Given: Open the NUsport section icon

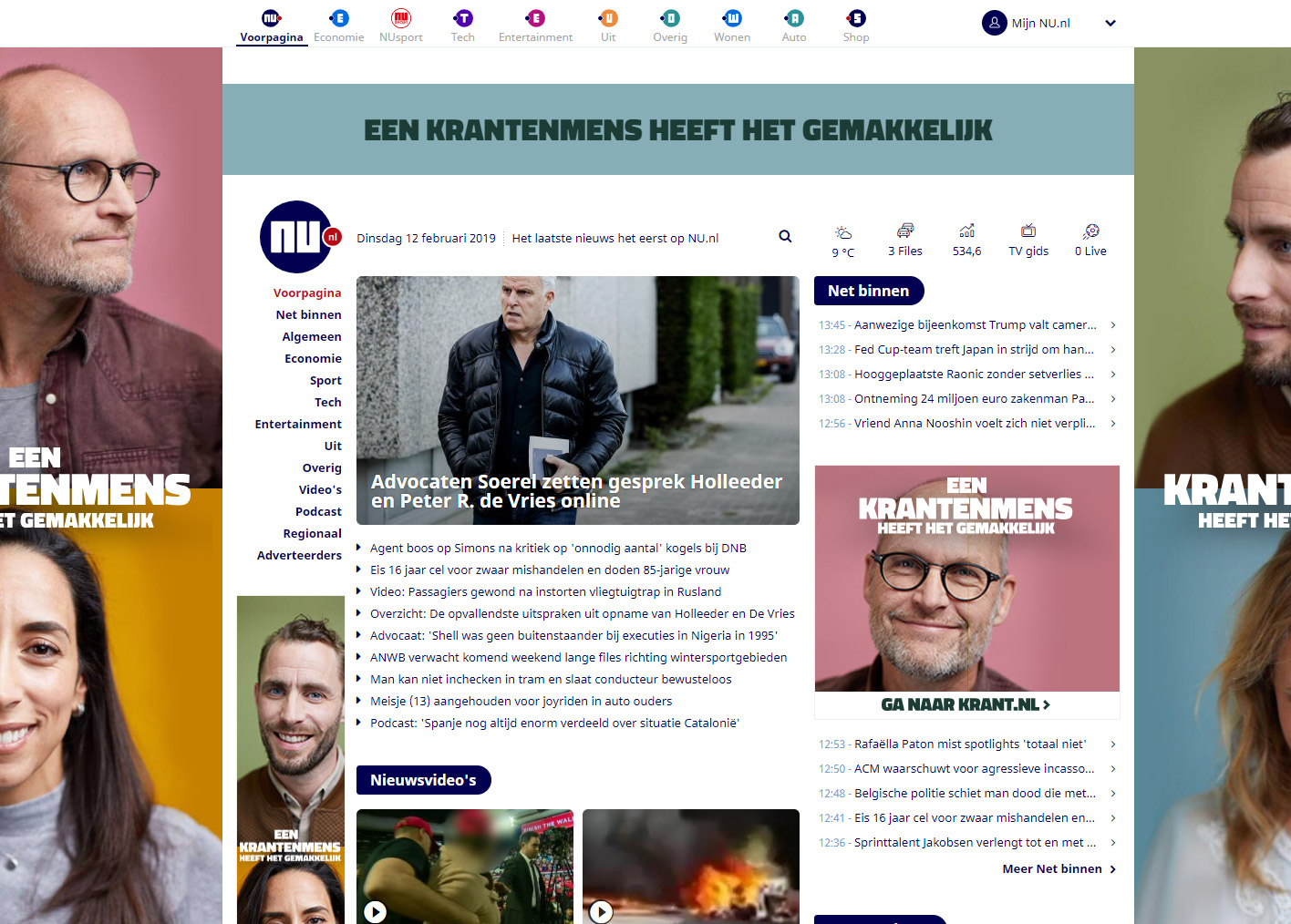Looking at the screenshot, I should coord(401,18).
